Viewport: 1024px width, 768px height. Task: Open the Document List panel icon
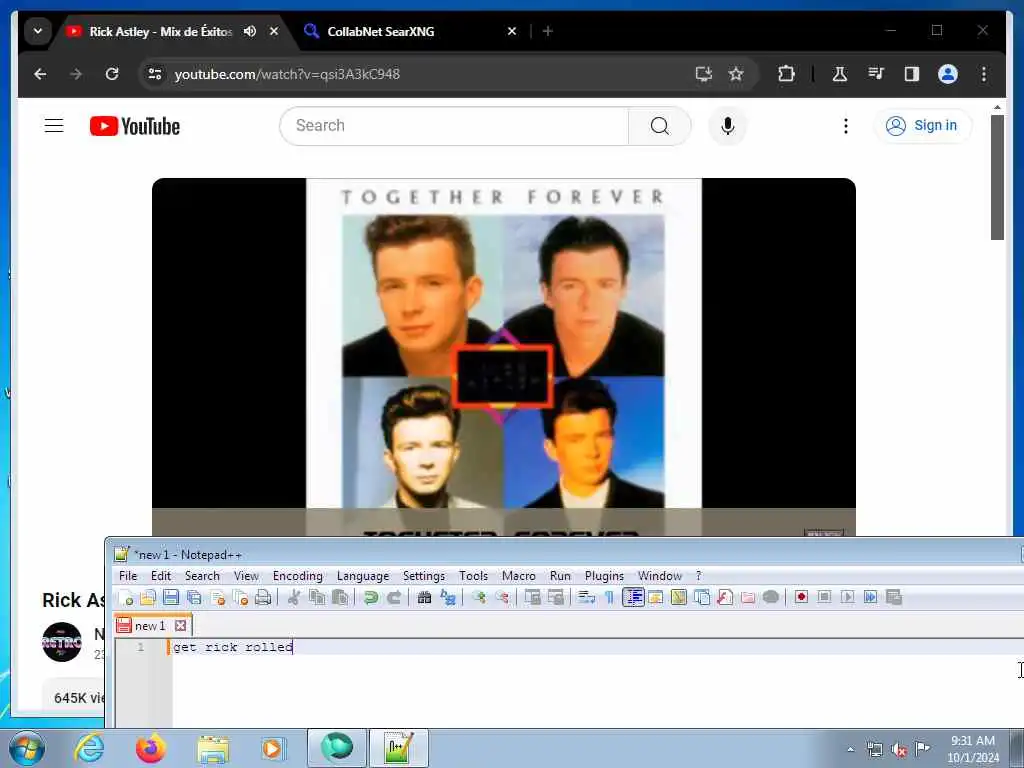pos(701,598)
